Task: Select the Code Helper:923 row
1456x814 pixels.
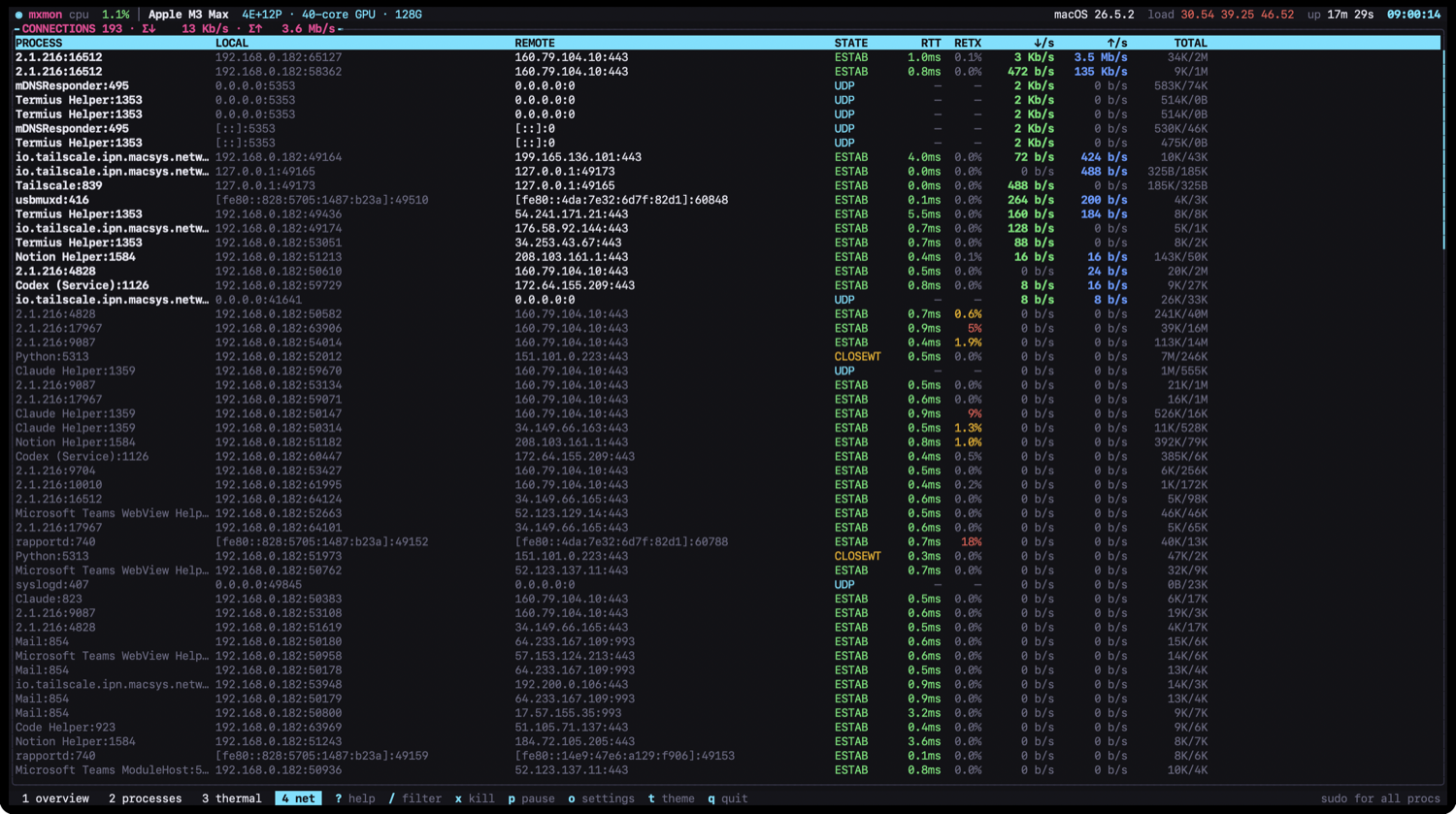Action: tap(728, 728)
